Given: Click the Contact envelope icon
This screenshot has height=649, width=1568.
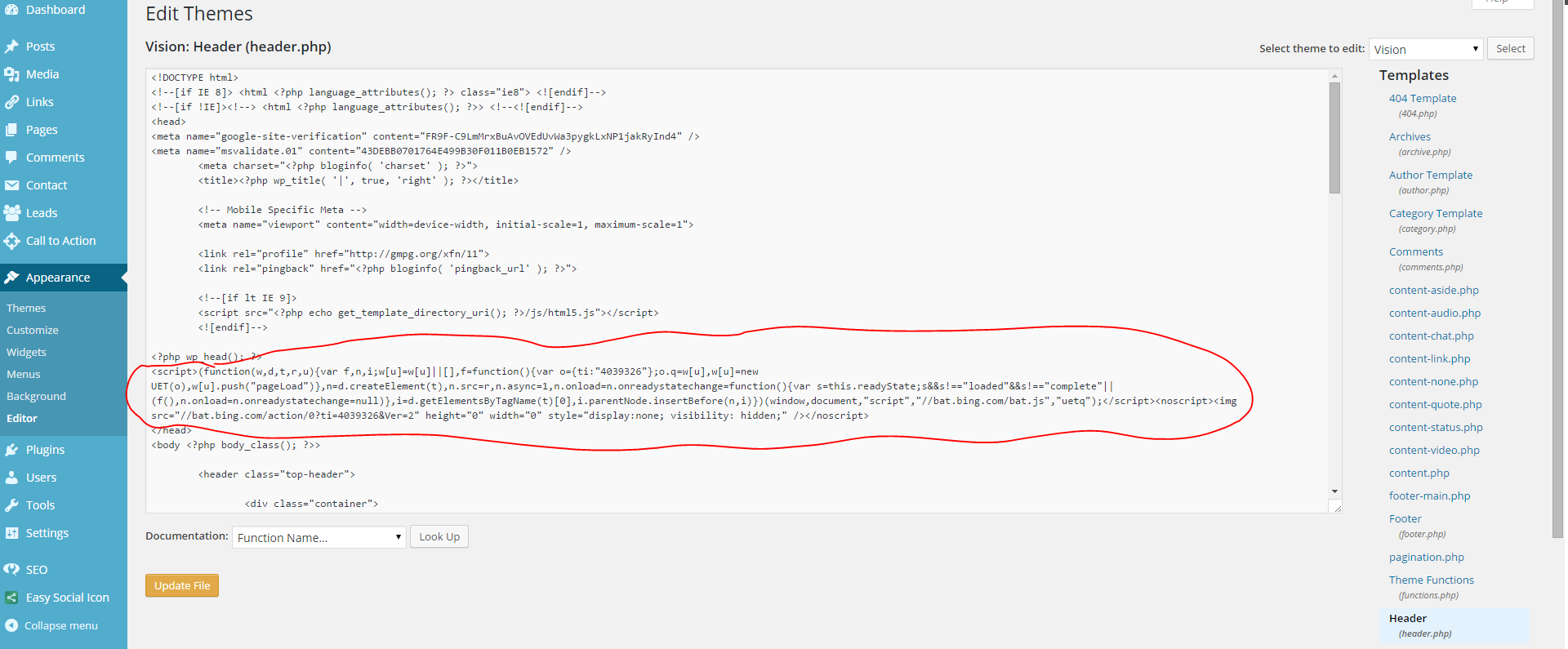Looking at the screenshot, I should (x=11, y=185).
